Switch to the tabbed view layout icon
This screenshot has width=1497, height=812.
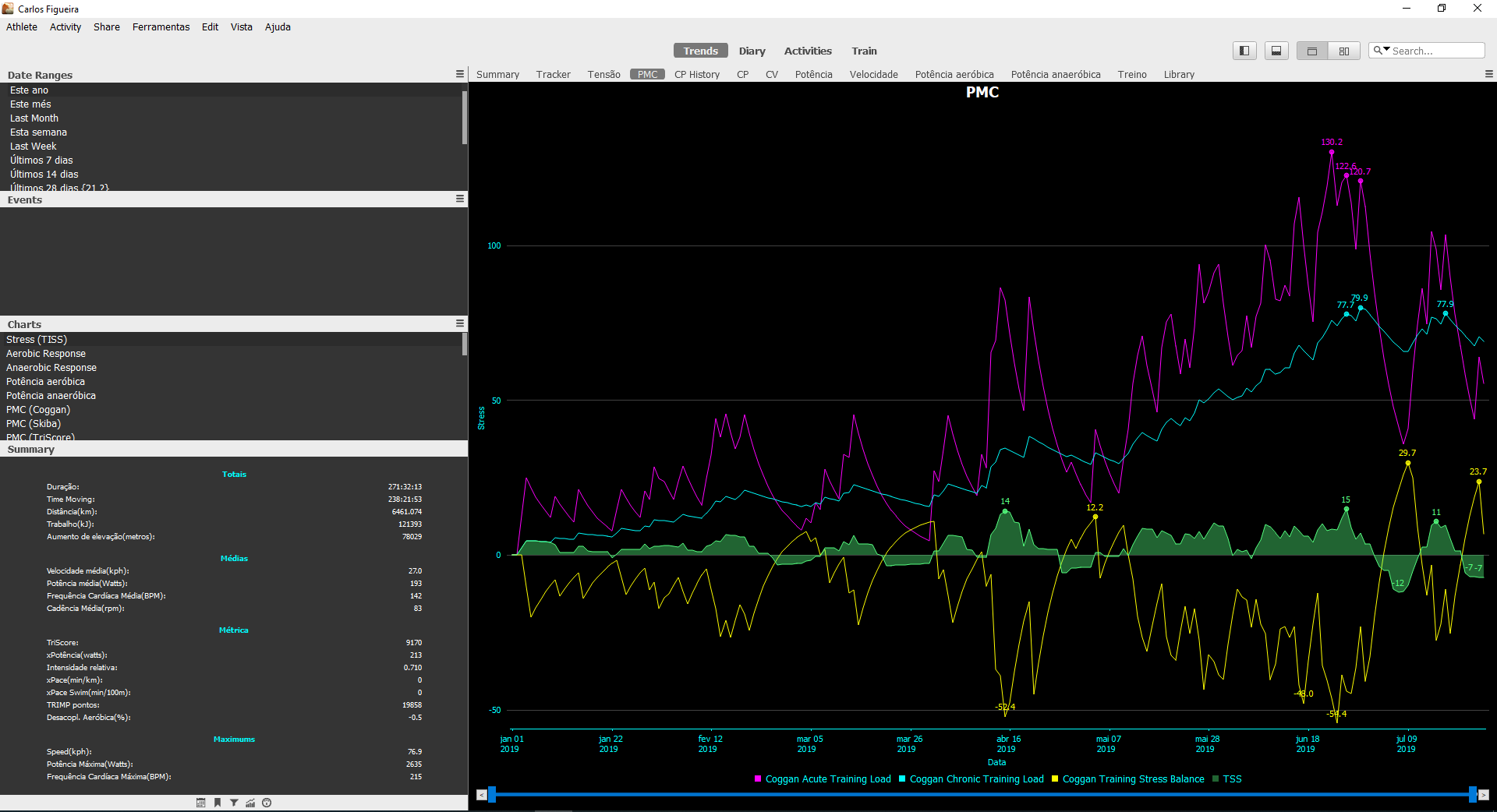coord(1312,51)
